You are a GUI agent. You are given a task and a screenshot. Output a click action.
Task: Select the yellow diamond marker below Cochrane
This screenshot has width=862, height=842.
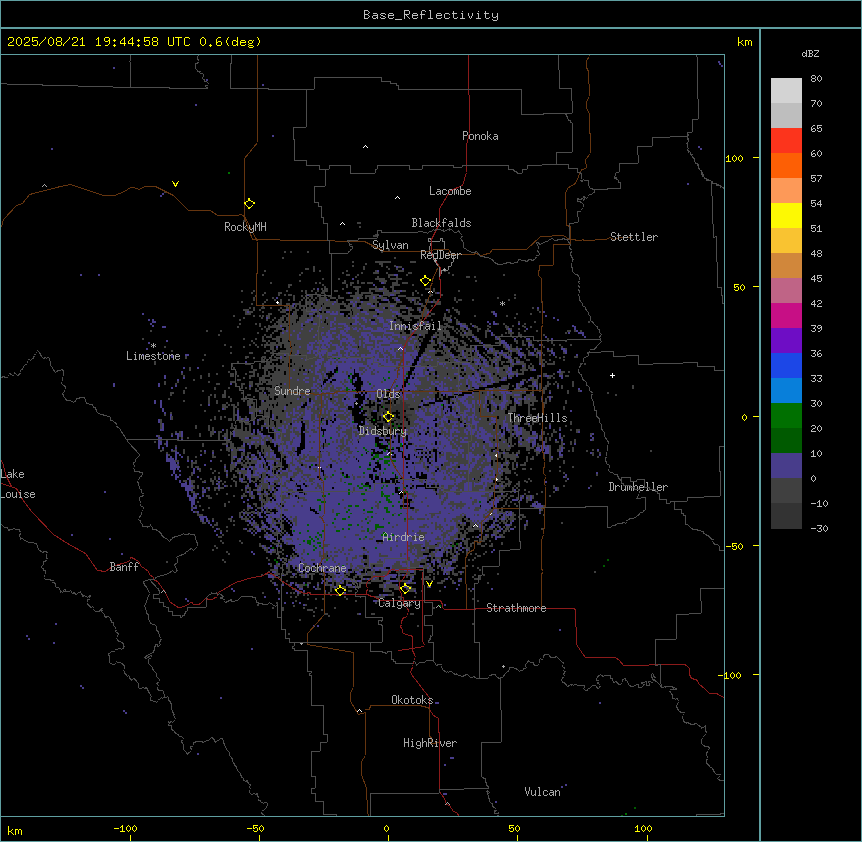click(x=340, y=590)
